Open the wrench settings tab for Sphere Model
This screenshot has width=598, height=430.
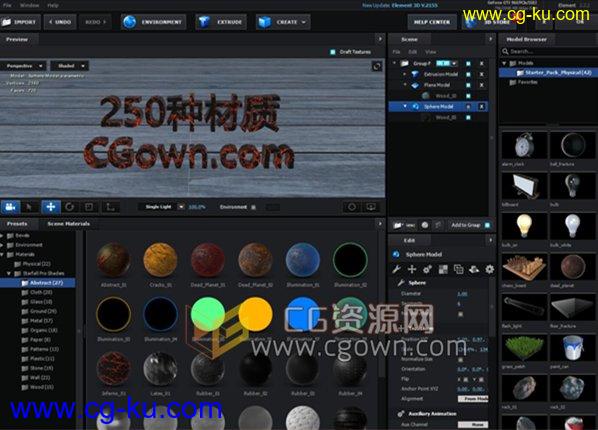point(397,269)
